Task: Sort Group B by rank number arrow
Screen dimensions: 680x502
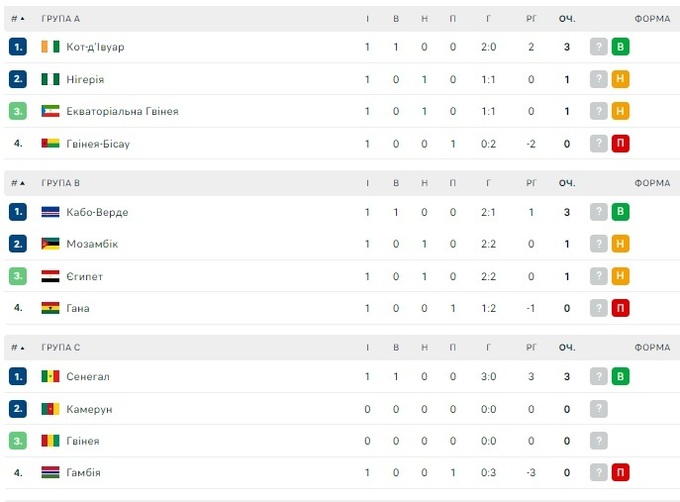Action: [x=18, y=184]
